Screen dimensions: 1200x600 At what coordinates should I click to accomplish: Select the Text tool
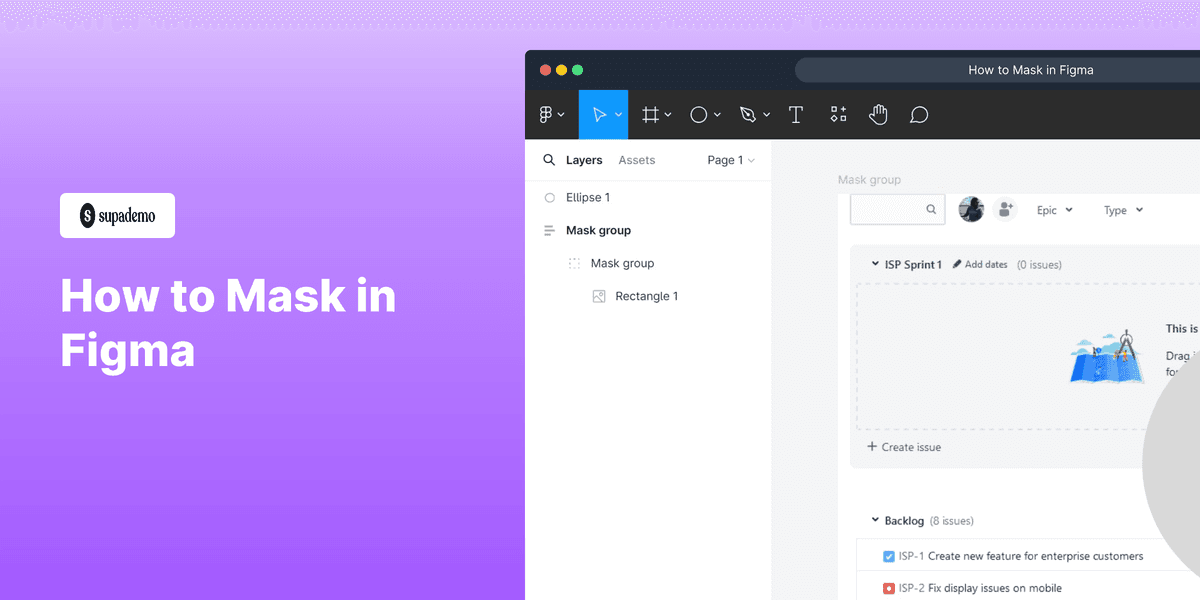click(x=796, y=114)
